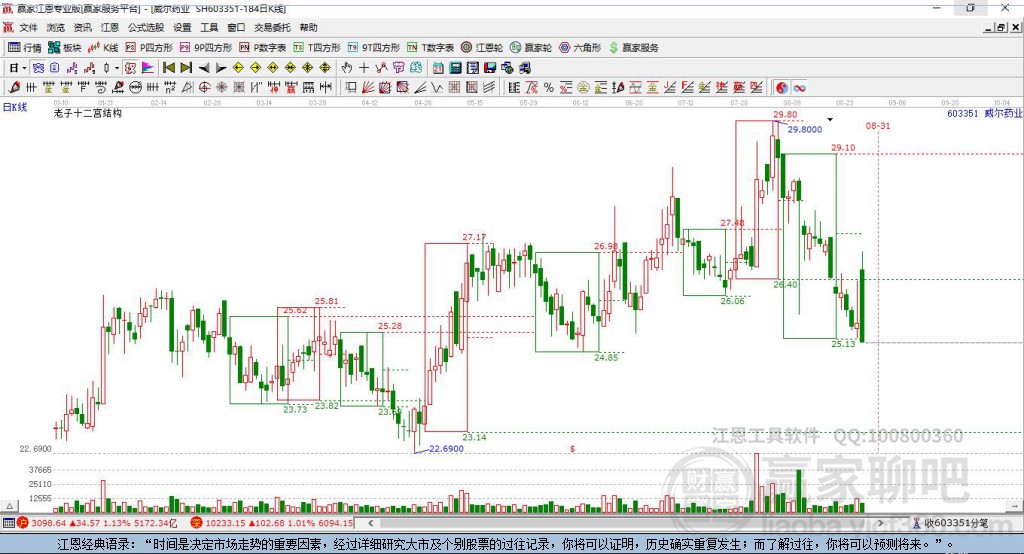Click the 29.80 high price label

[x=785, y=114]
